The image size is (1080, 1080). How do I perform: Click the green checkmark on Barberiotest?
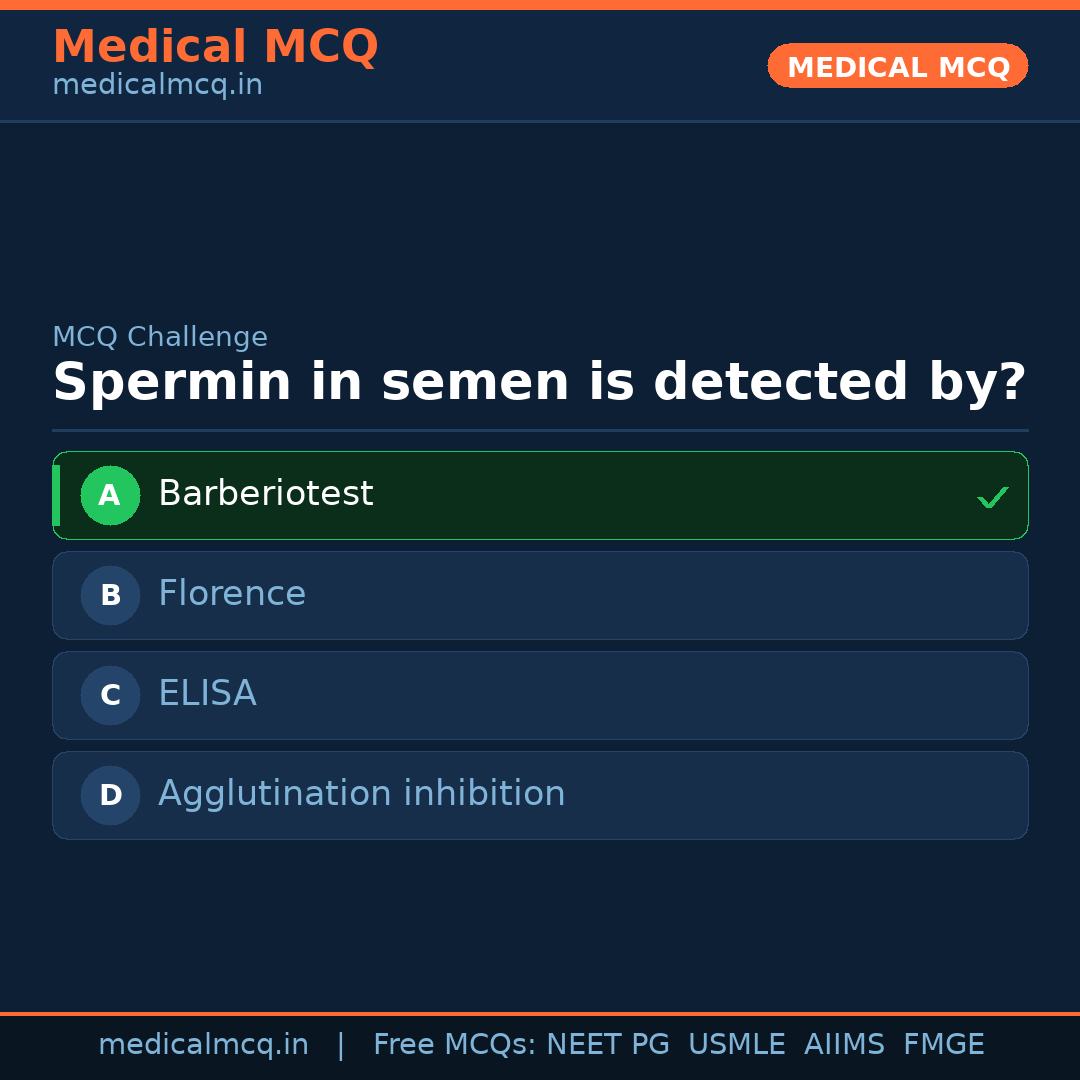tap(992, 497)
